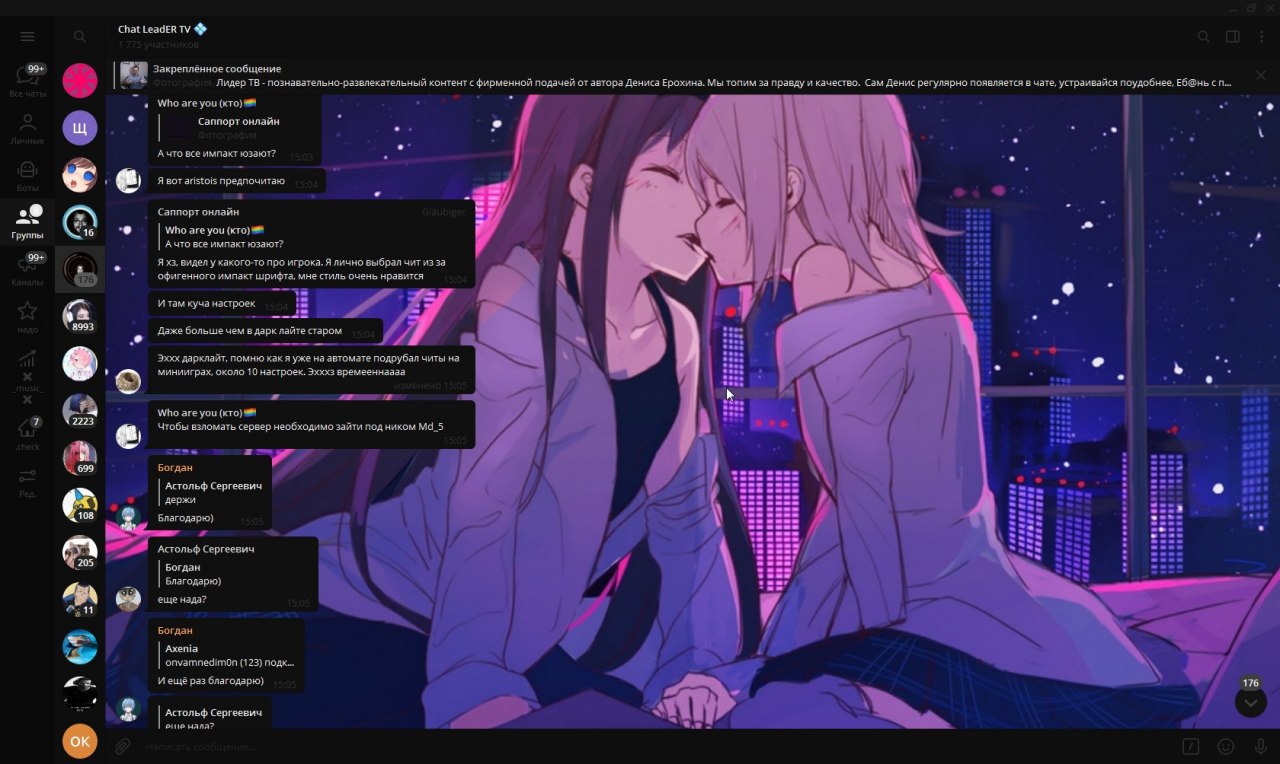
Task: Open chat with shark avatar
Action: pos(80,647)
